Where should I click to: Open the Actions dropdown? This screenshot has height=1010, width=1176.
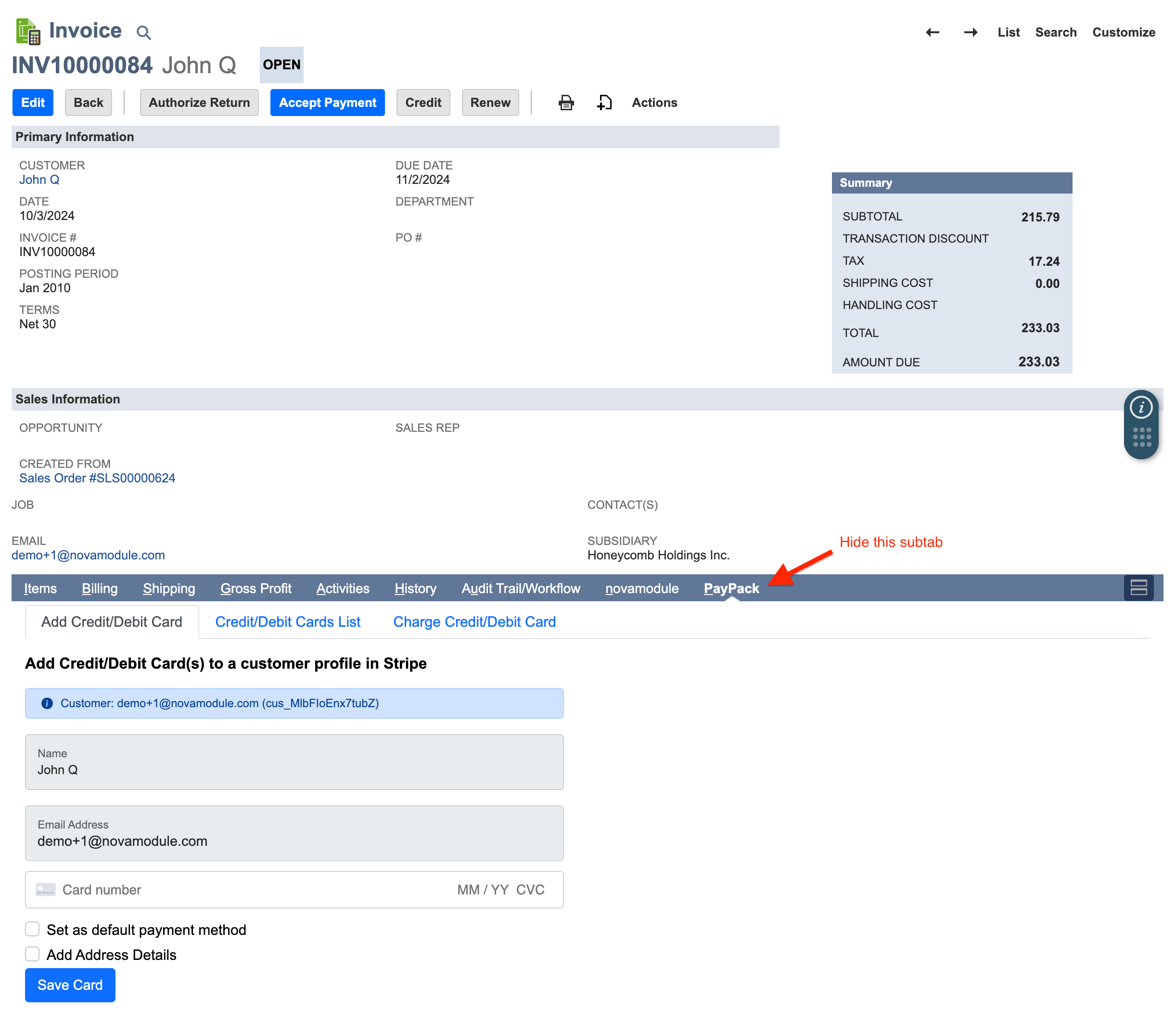[x=654, y=103]
